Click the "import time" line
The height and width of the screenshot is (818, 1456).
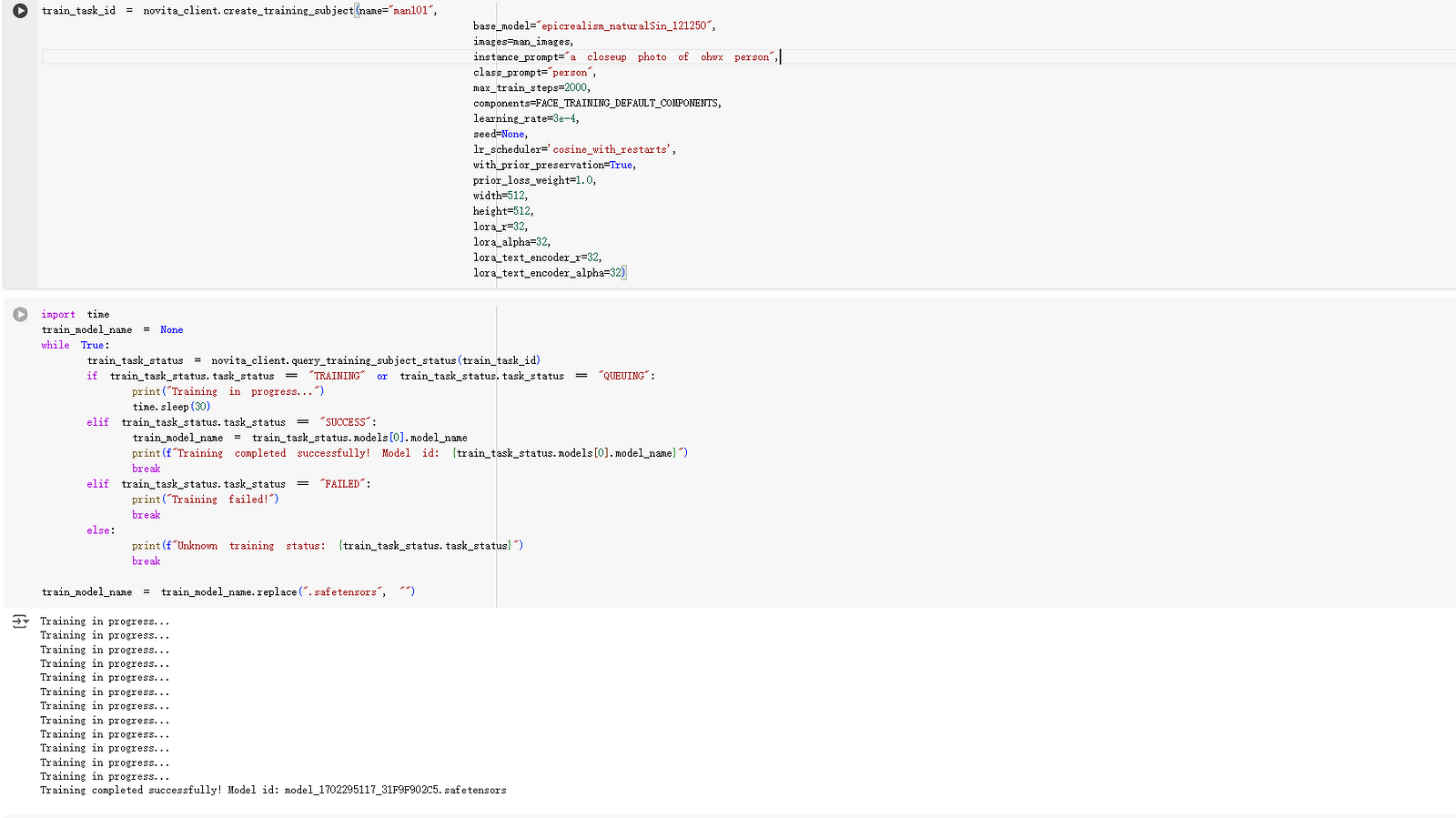76,315
